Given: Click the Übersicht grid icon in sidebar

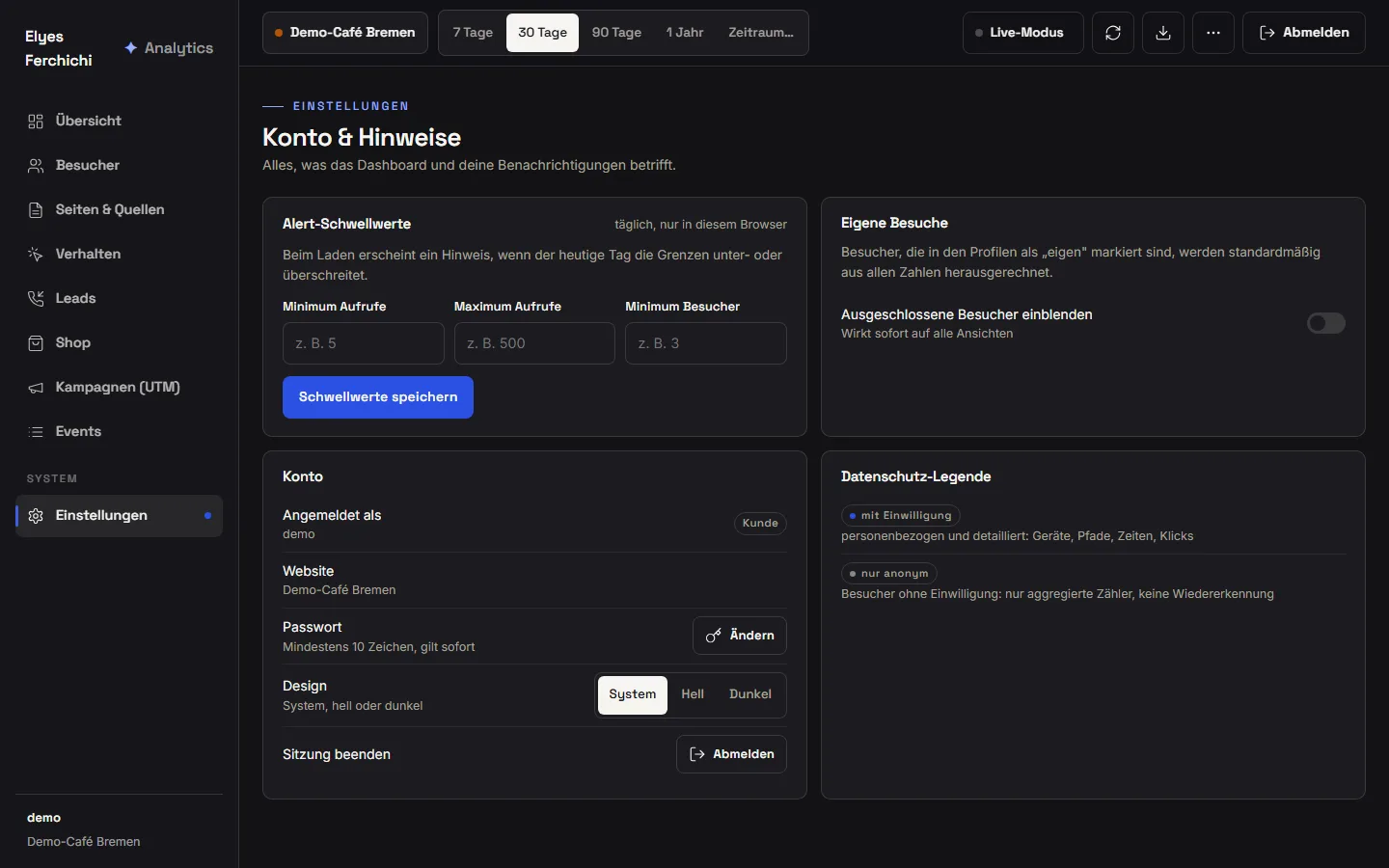Looking at the screenshot, I should tap(36, 122).
